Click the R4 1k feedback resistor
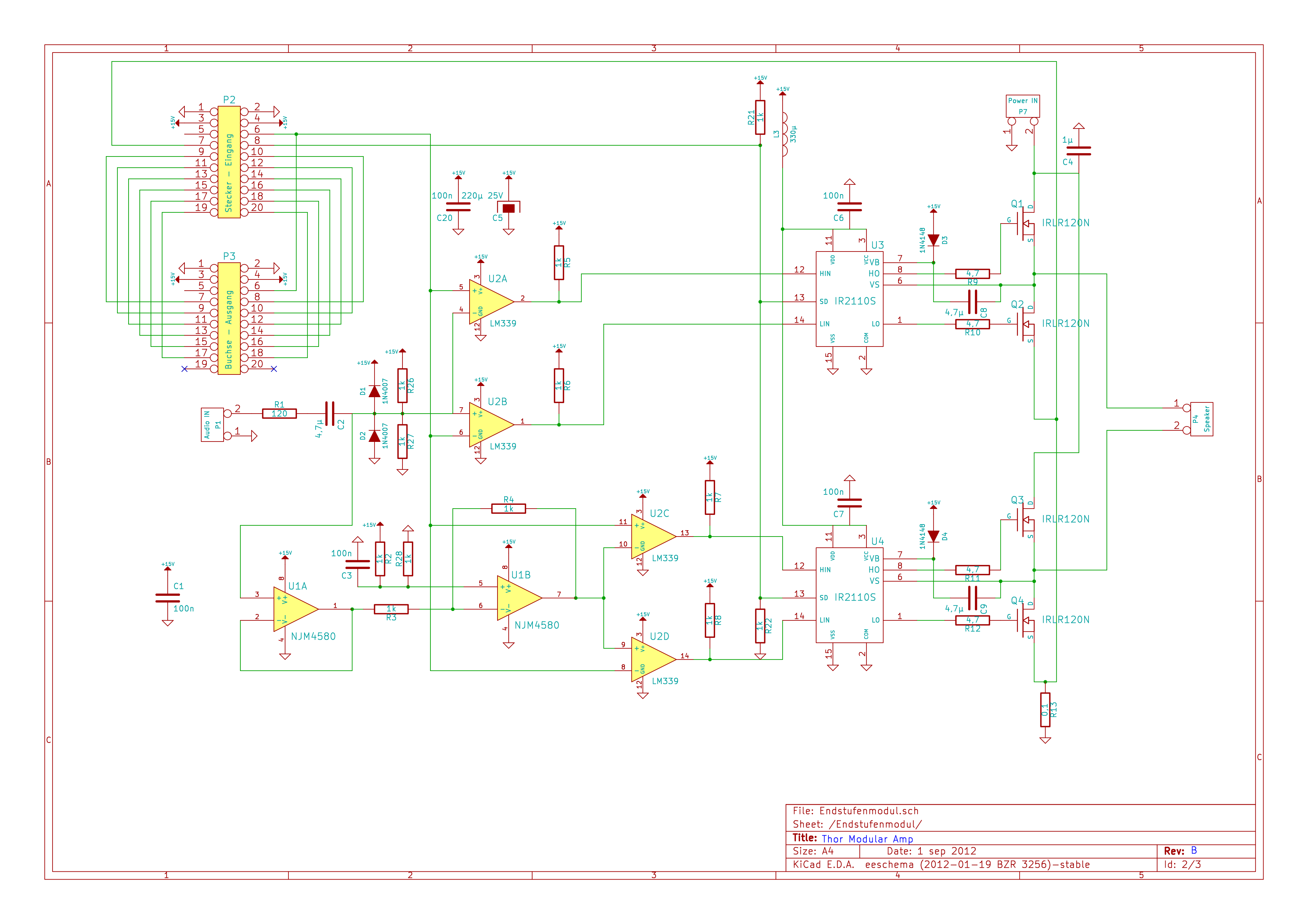 tap(508, 508)
